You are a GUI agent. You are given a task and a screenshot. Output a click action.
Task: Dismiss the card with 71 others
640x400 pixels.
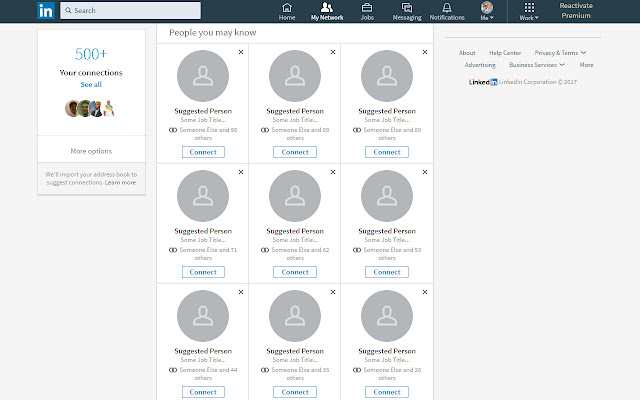[x=241, y=172]
